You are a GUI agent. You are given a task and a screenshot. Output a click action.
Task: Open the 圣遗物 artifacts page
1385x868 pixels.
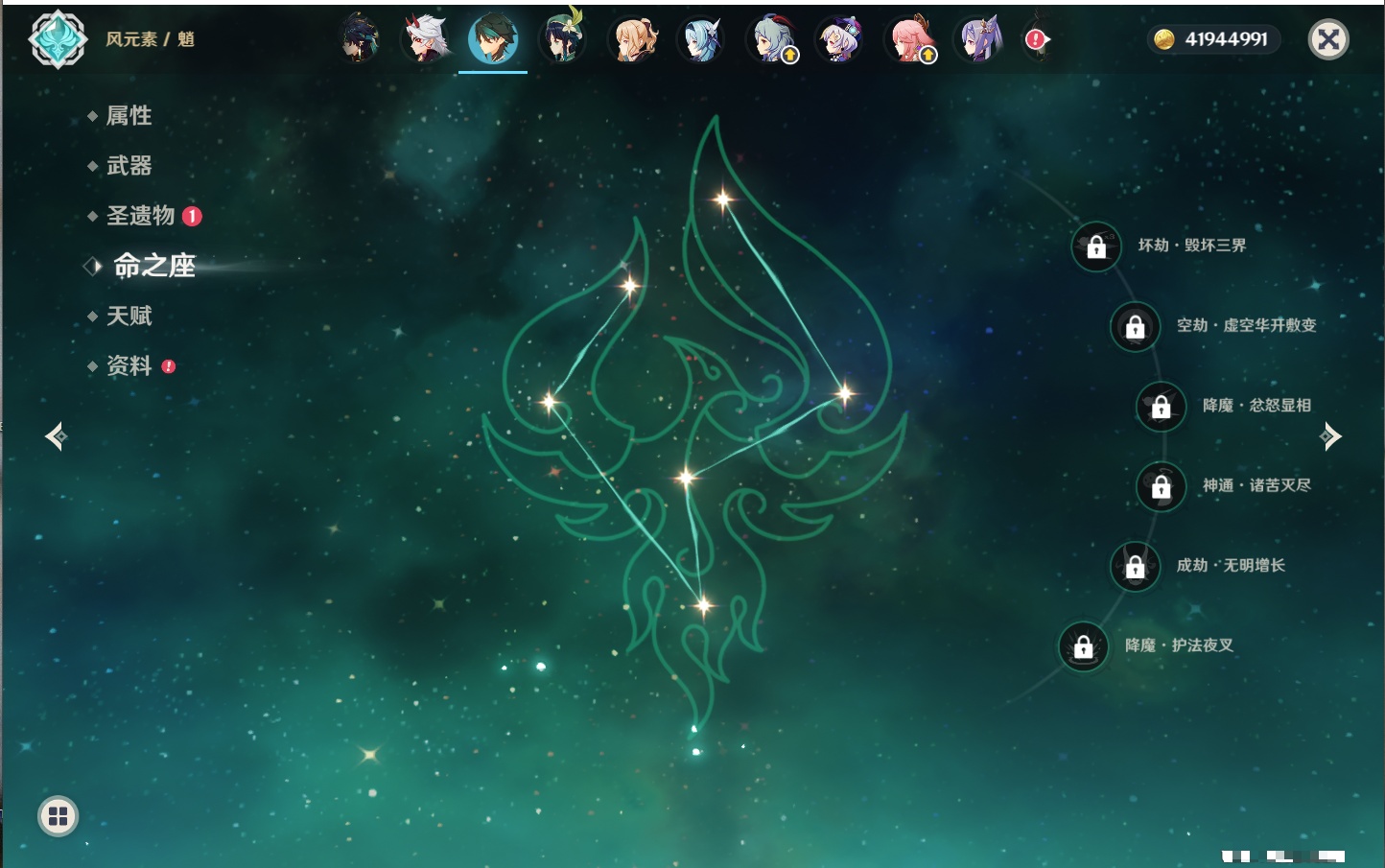pyautogui.click(x=140, y=216)
